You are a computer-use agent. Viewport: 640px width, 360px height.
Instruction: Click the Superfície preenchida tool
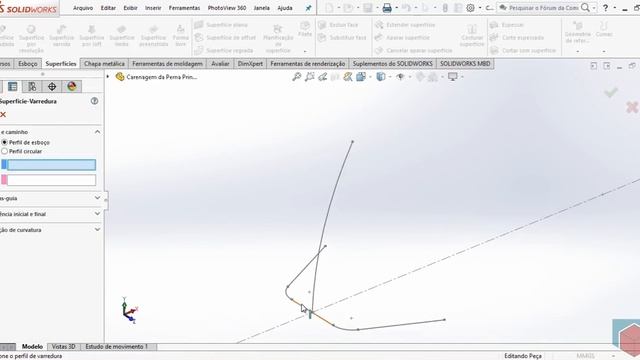(153, 36)
